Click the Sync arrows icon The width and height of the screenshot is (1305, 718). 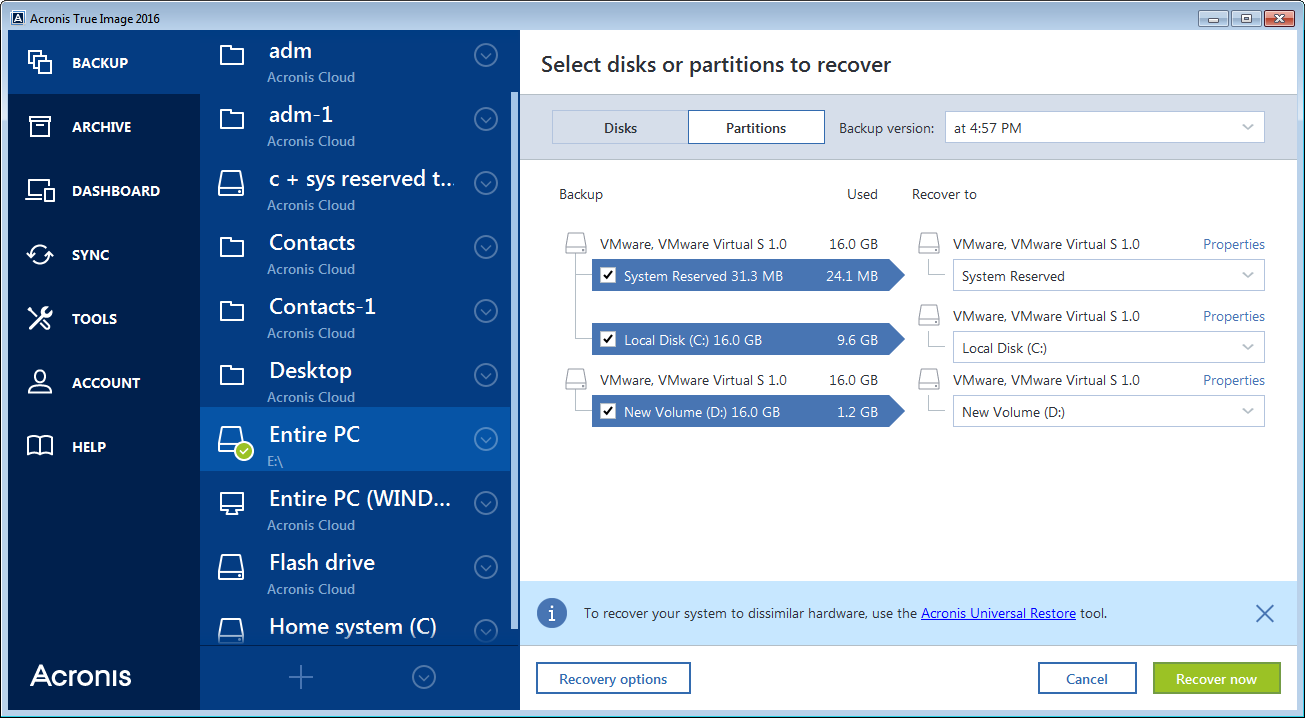[40, 255]
